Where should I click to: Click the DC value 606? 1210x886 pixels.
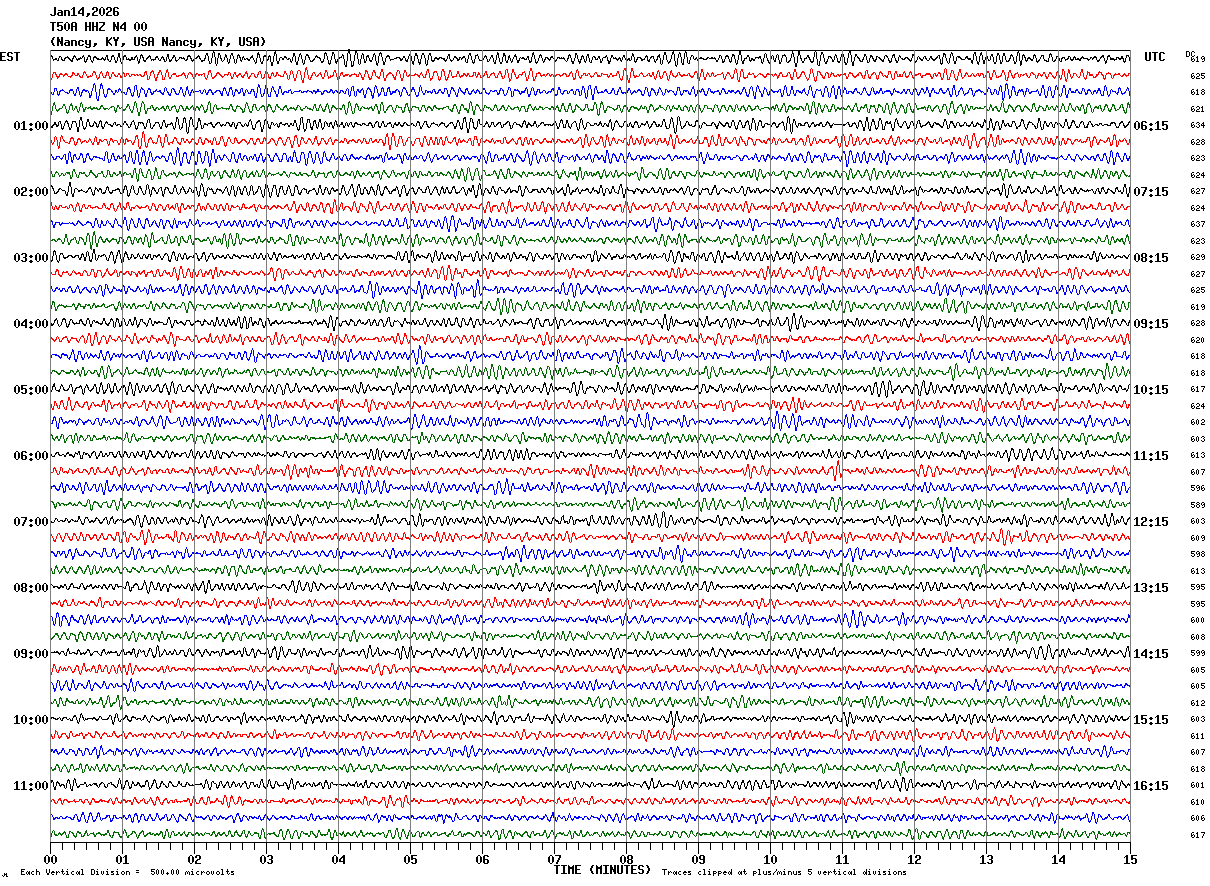1197,819
